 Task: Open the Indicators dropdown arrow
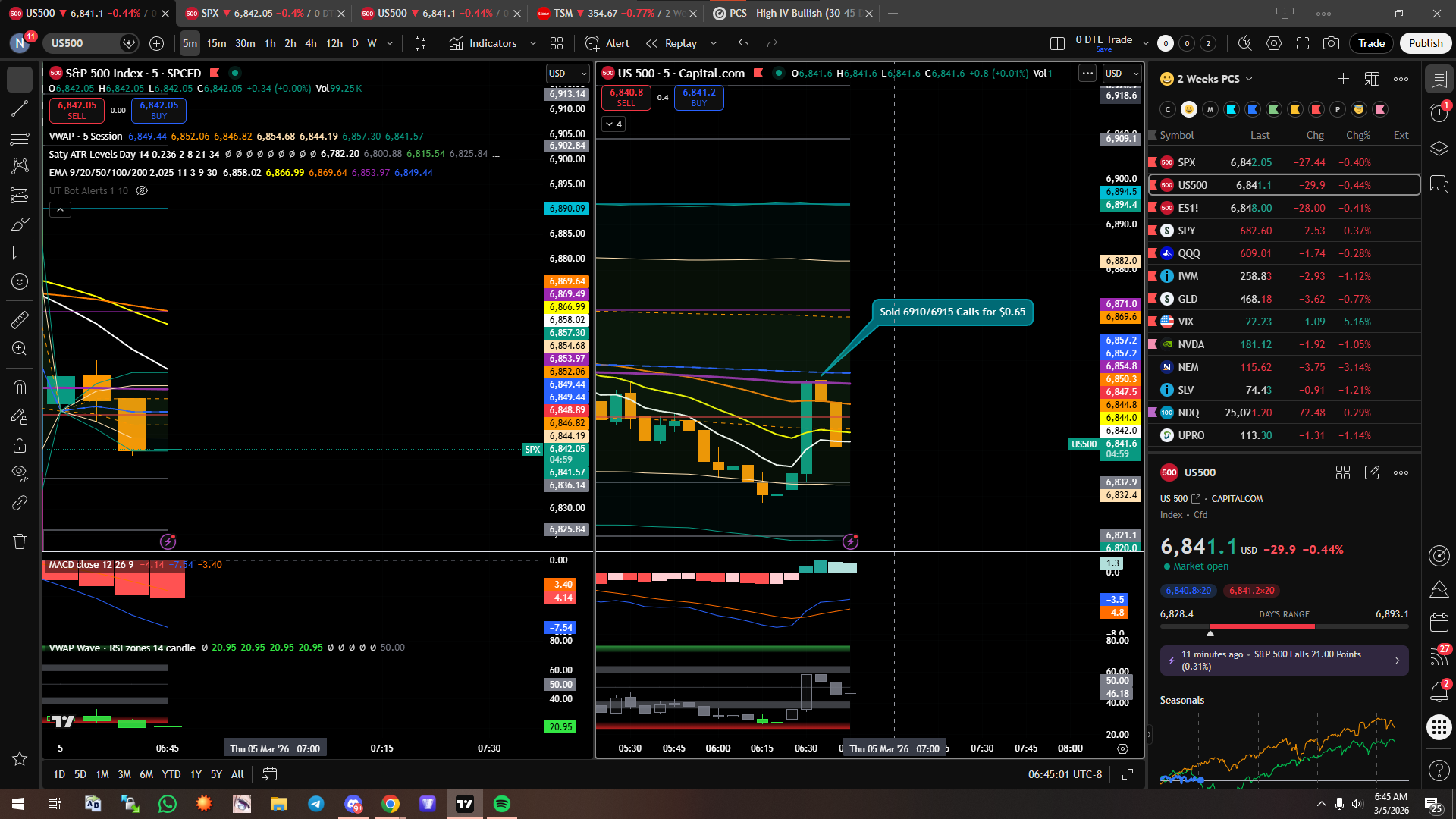tap(532, 43)
